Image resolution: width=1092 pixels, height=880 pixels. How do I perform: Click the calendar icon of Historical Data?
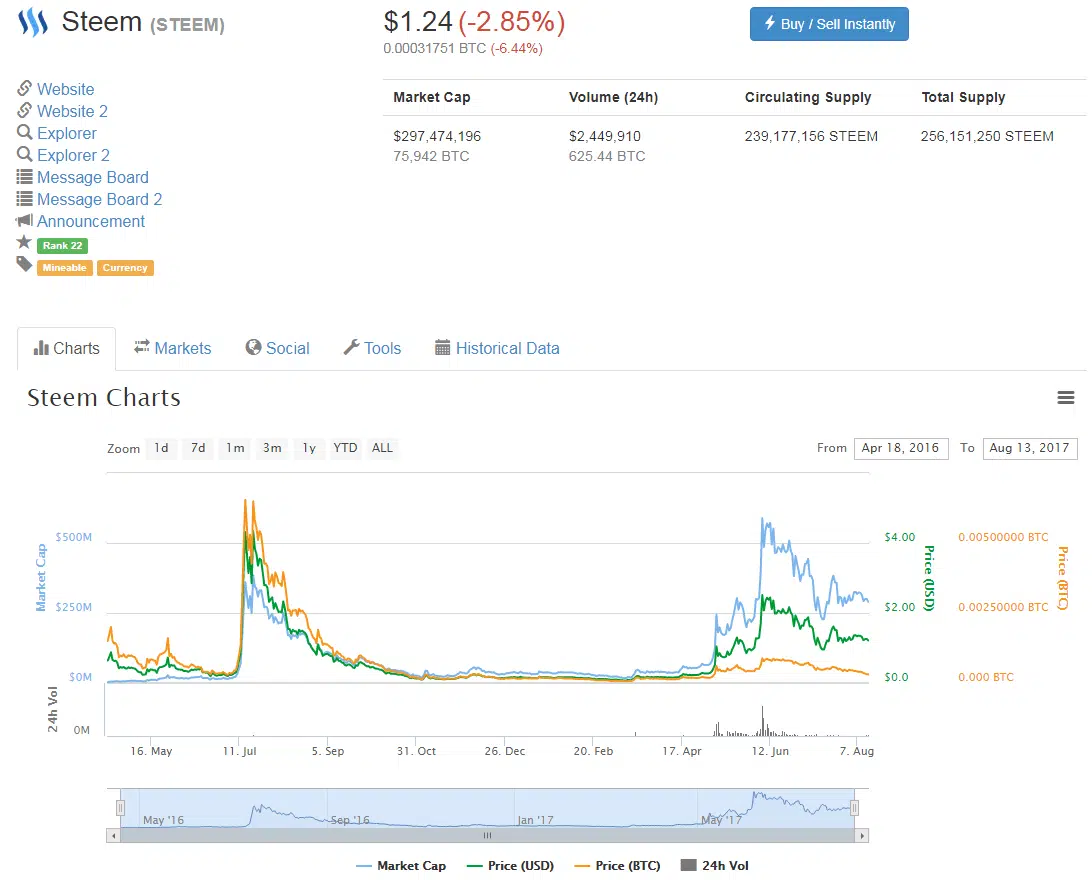tap(442, 347)
